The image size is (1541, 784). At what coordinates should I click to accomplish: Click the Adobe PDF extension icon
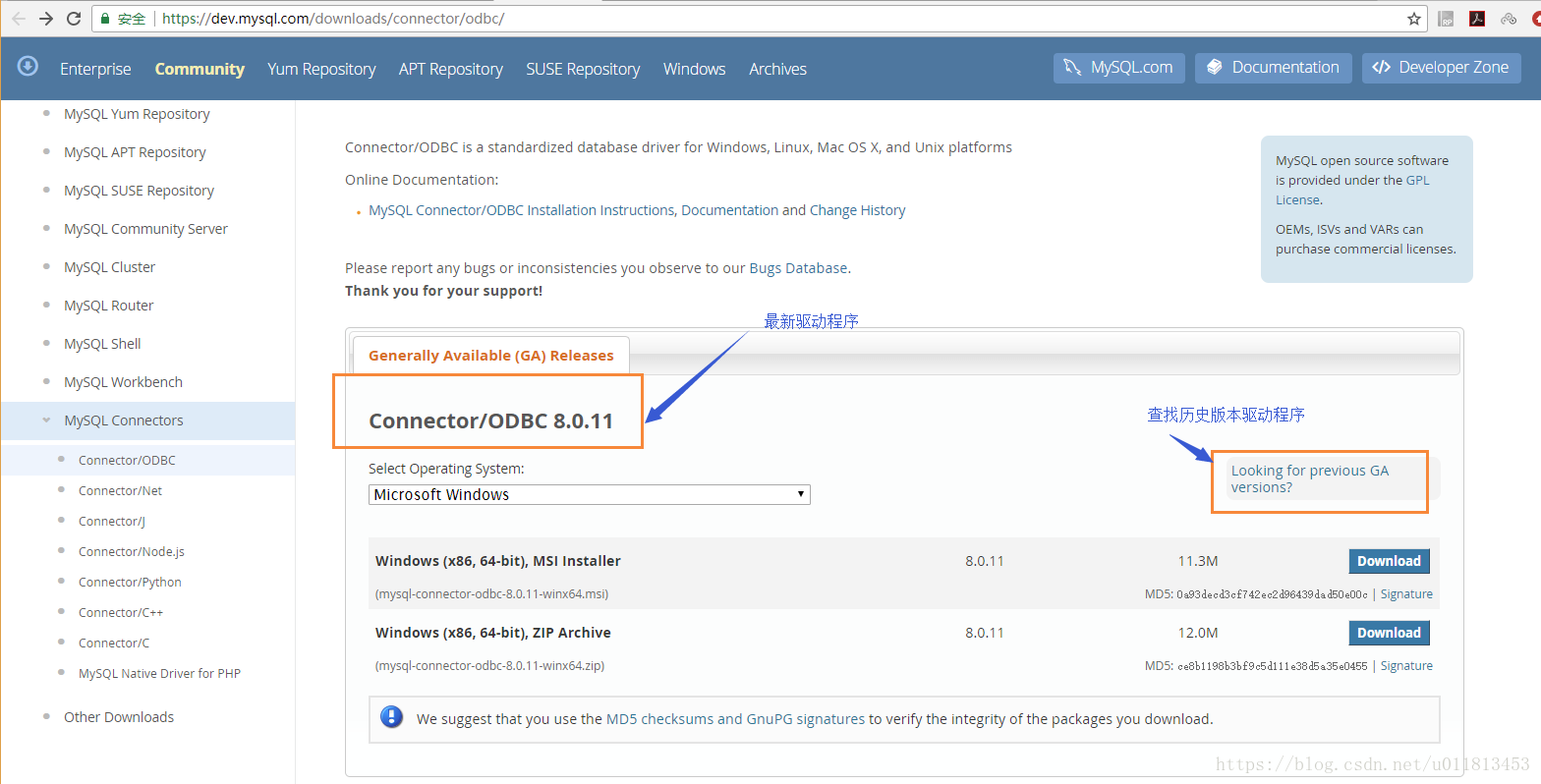[x=1477, y=19]
